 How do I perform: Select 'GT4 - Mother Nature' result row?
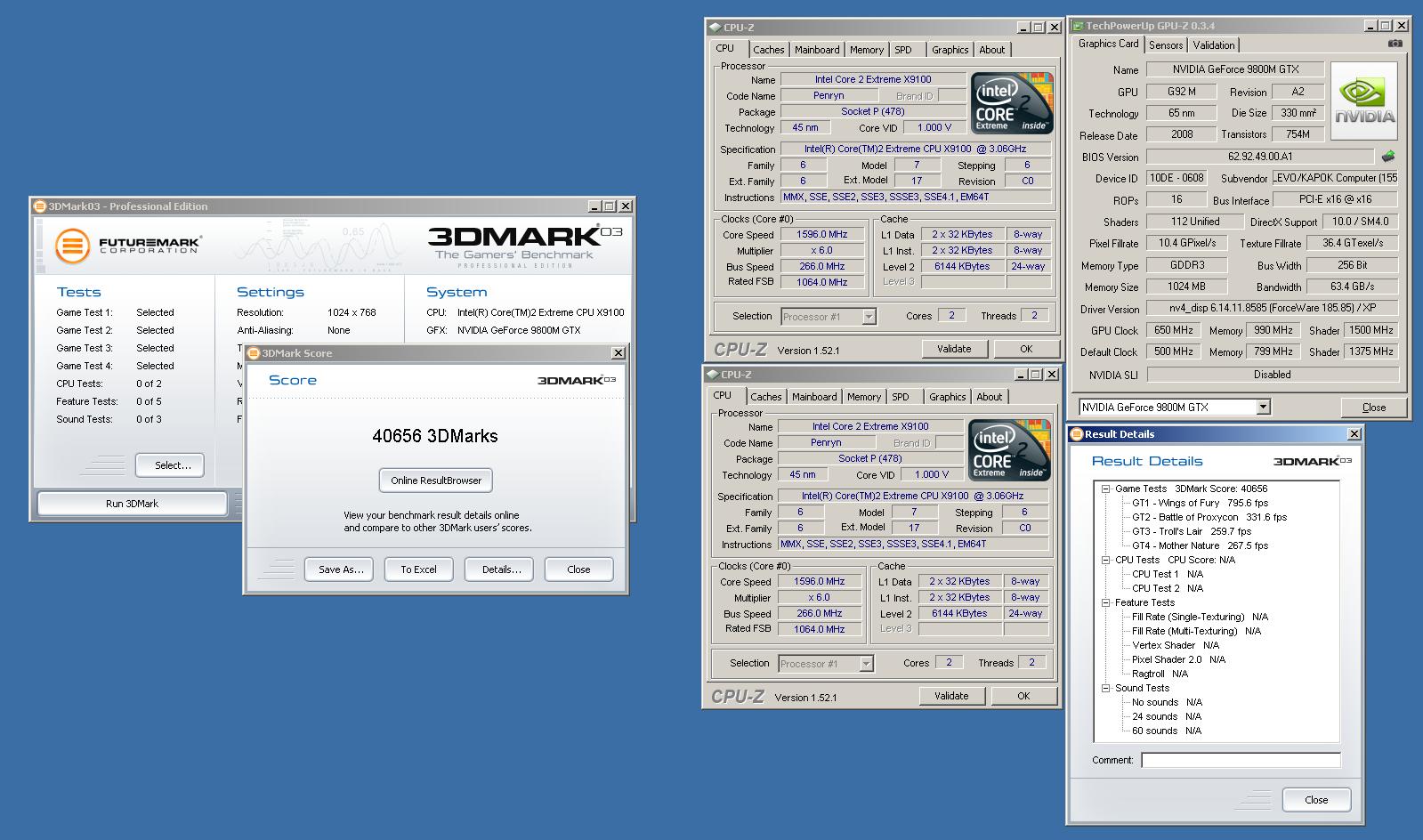point(1200,545)
